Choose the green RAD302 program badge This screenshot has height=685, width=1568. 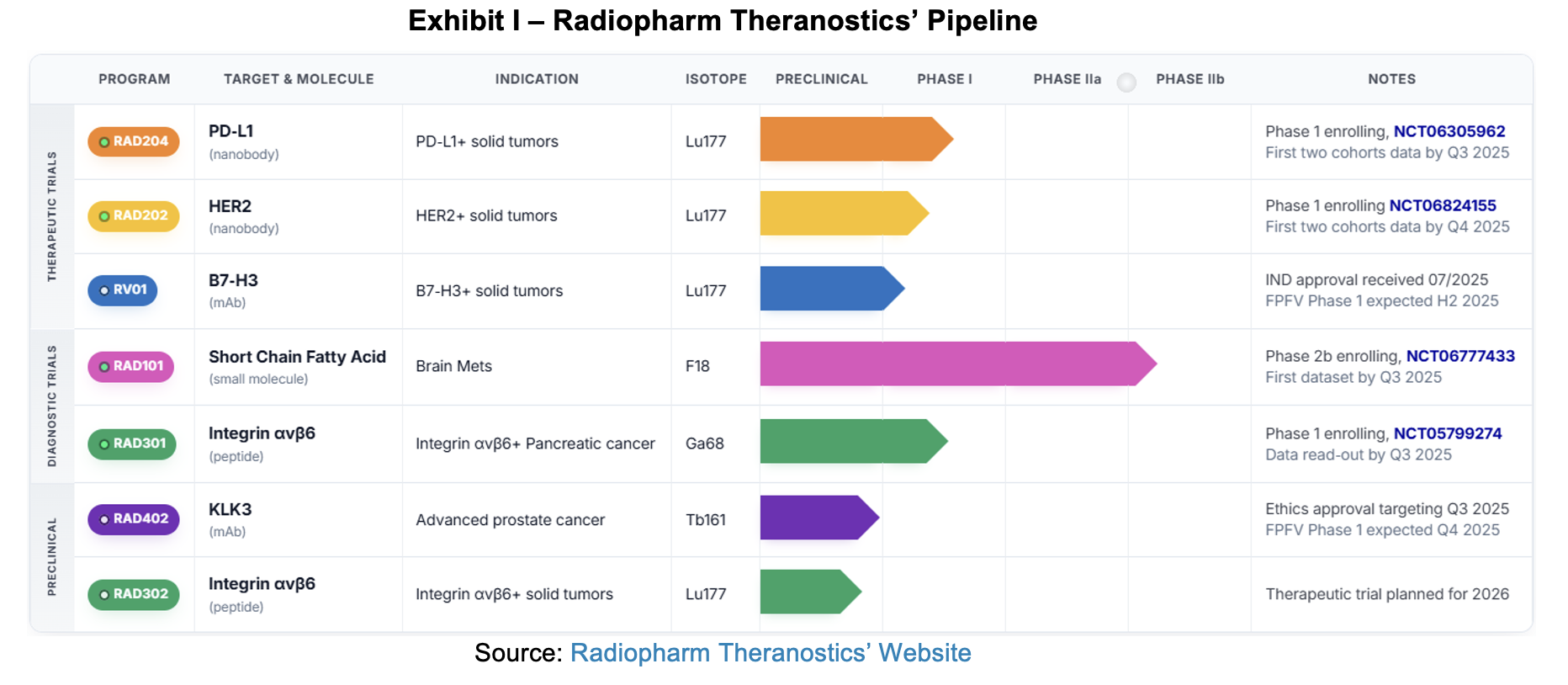(134, 594)
